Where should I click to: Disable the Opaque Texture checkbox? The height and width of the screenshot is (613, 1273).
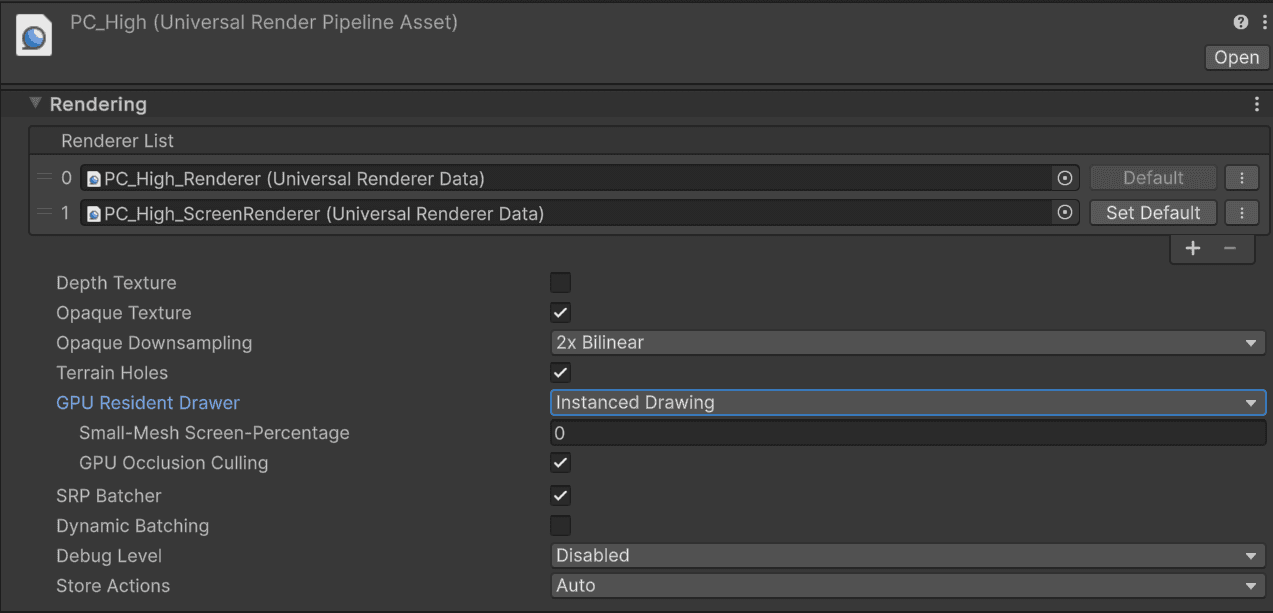(x=560, y=312)
